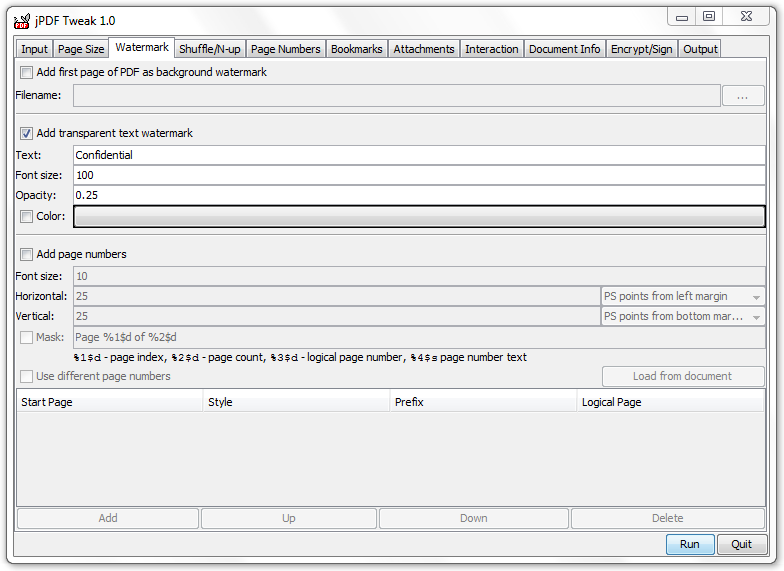The image size is (784, 571).
Task: Toggle the Mask checkbox
Action: click(26, 338)
